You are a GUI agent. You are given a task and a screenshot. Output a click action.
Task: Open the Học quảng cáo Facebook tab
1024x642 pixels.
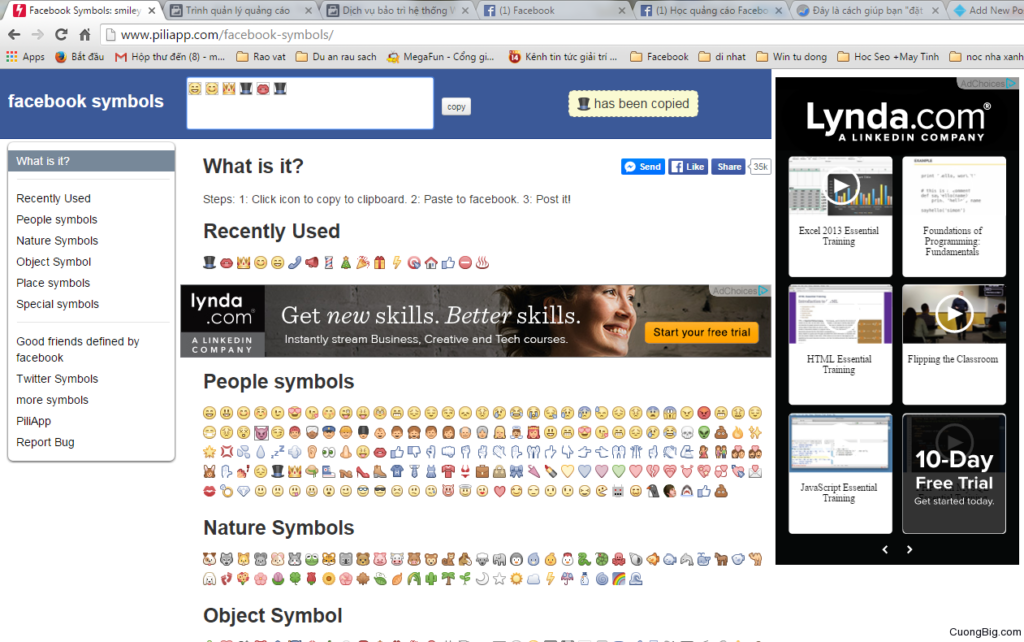[x=712, y=10]
